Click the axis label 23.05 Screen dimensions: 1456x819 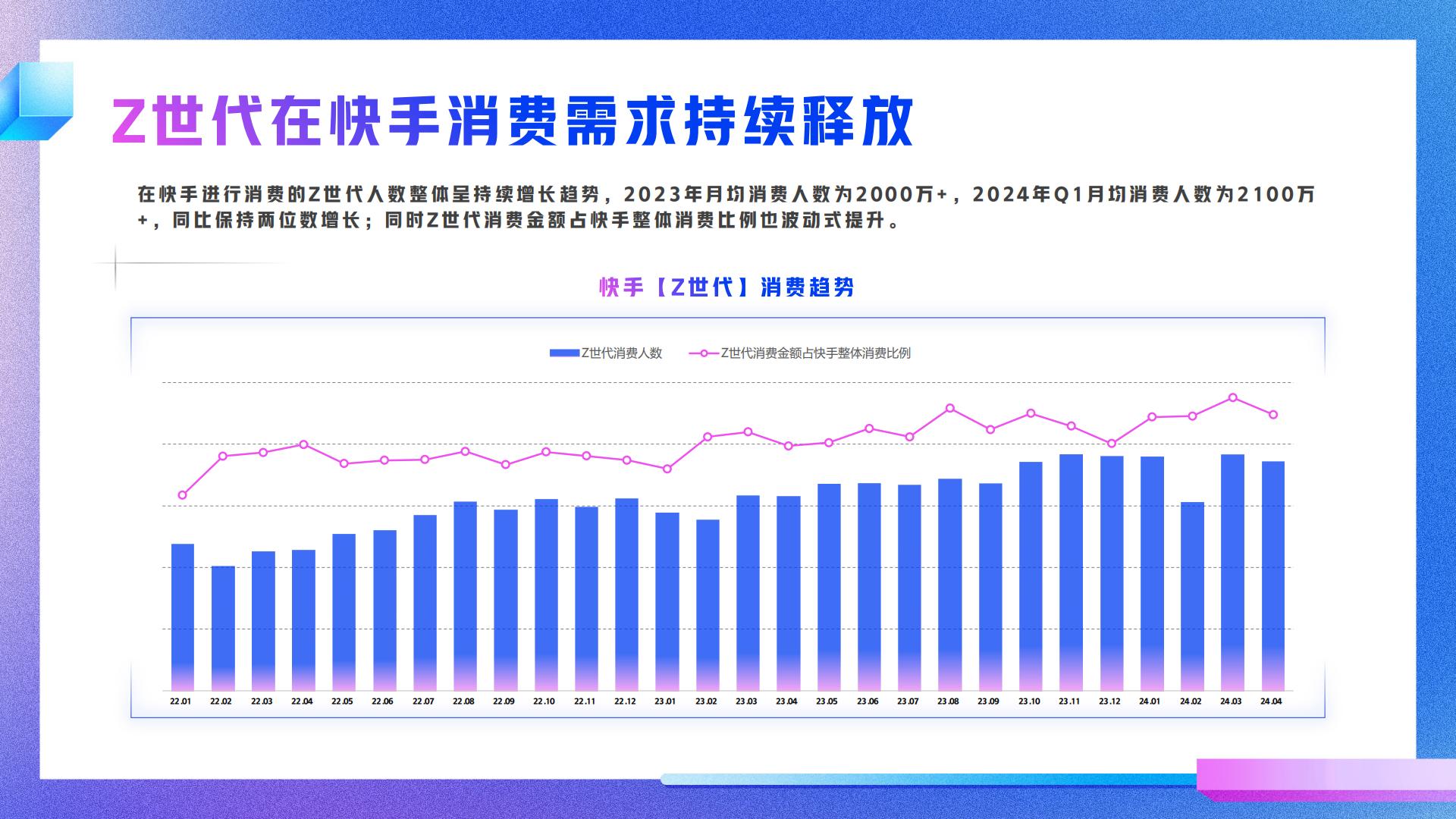pyautogui.click(x=827, y=701)
